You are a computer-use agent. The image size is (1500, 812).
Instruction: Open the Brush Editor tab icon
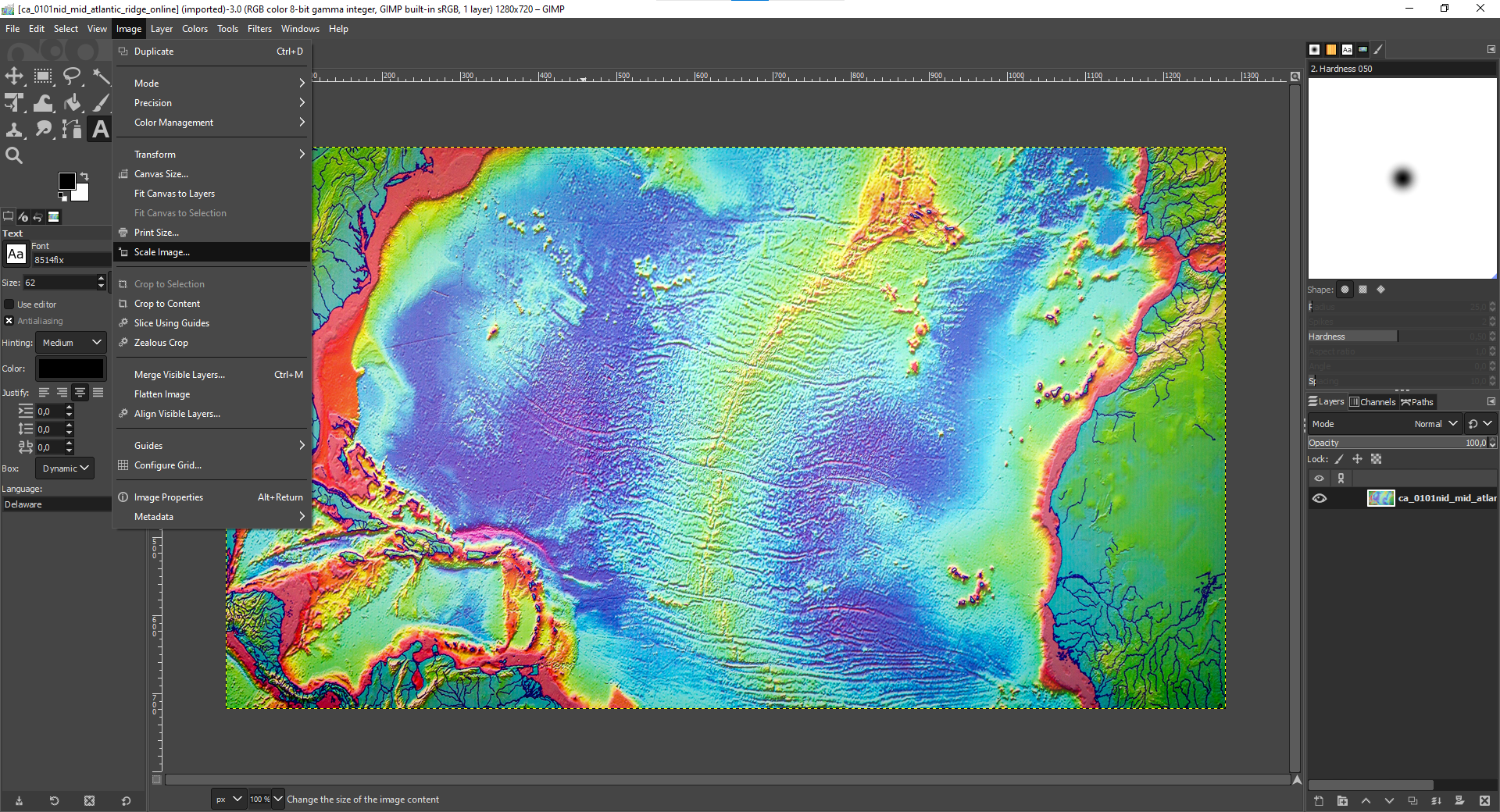(x=1379, y=49)
